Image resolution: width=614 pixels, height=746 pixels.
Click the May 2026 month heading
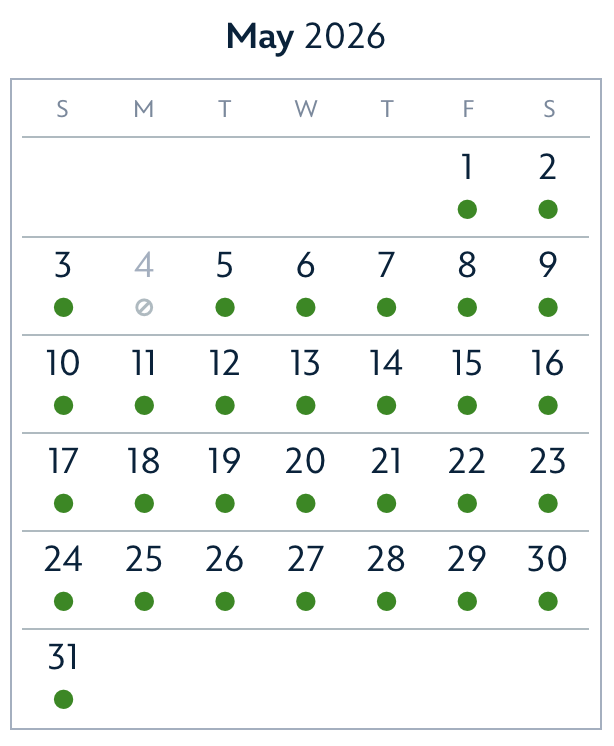[306, 37]
